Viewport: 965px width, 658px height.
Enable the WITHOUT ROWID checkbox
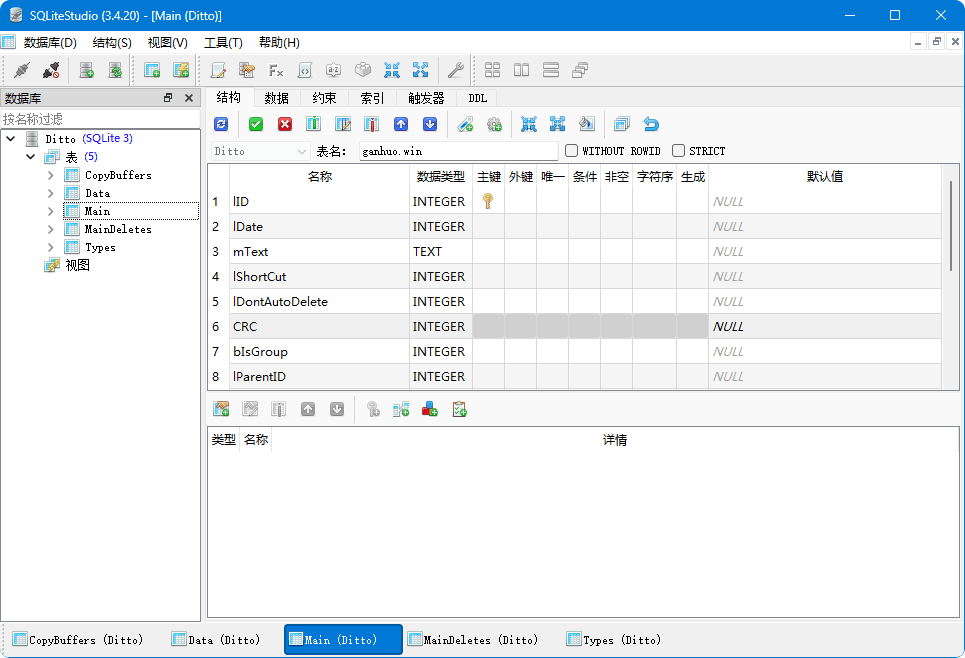[x=572, y=151]
